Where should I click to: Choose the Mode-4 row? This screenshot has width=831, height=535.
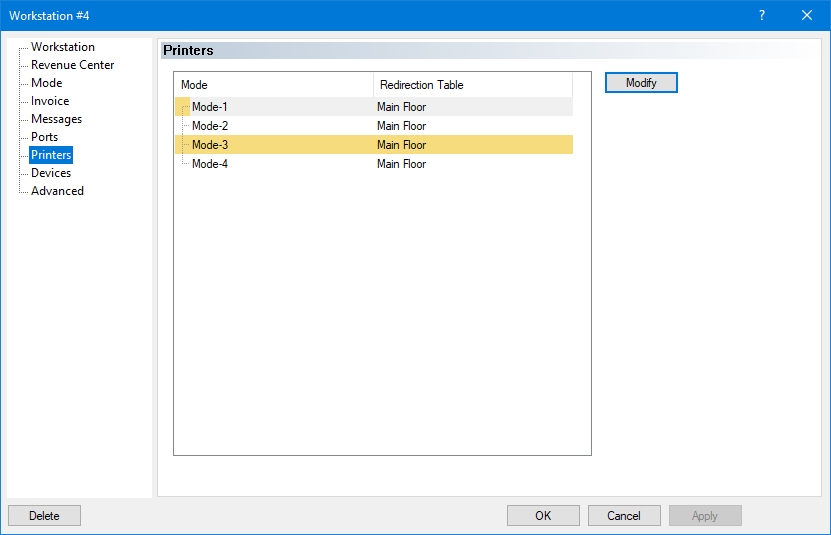pos(210,164)
